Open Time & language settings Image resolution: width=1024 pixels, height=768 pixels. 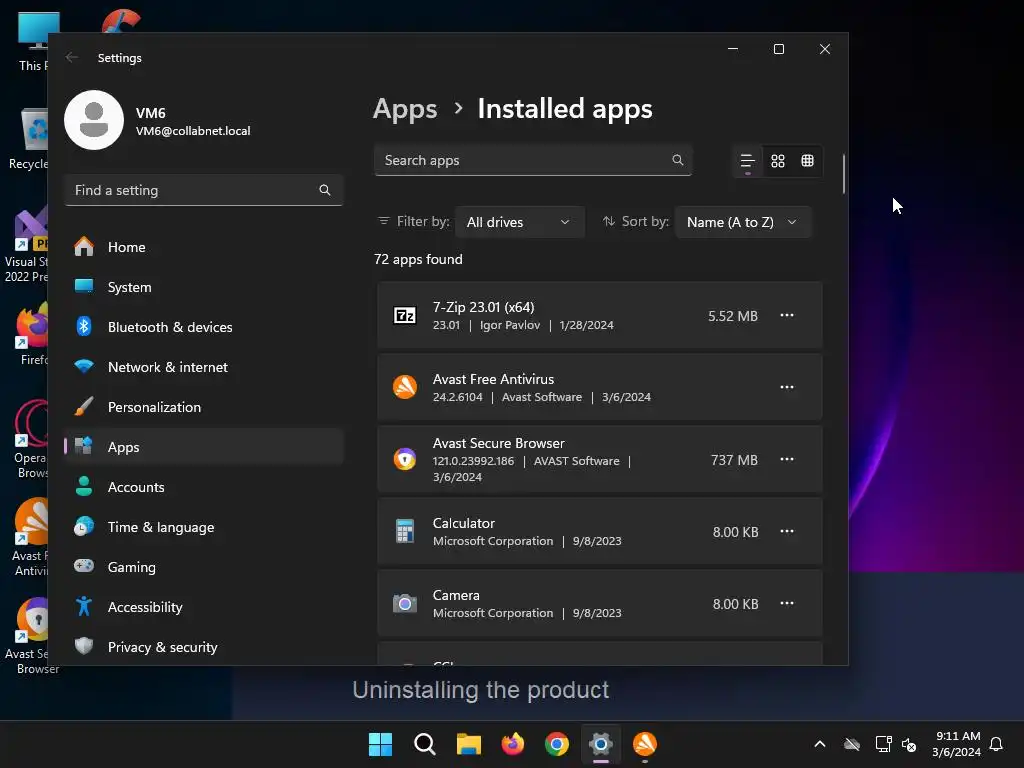pyautogui.click(x=204, y=527)
